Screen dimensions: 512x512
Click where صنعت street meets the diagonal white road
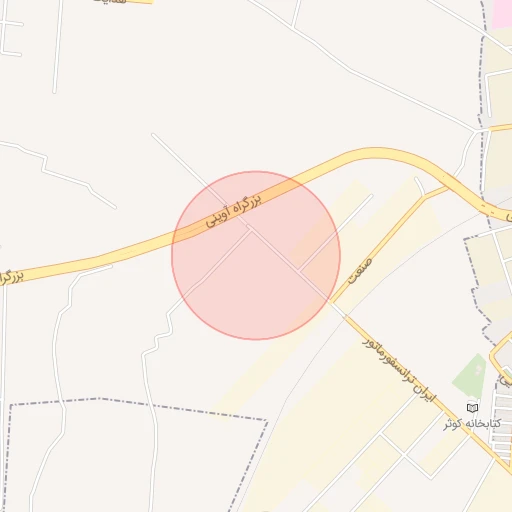click(x=330, y=301)
